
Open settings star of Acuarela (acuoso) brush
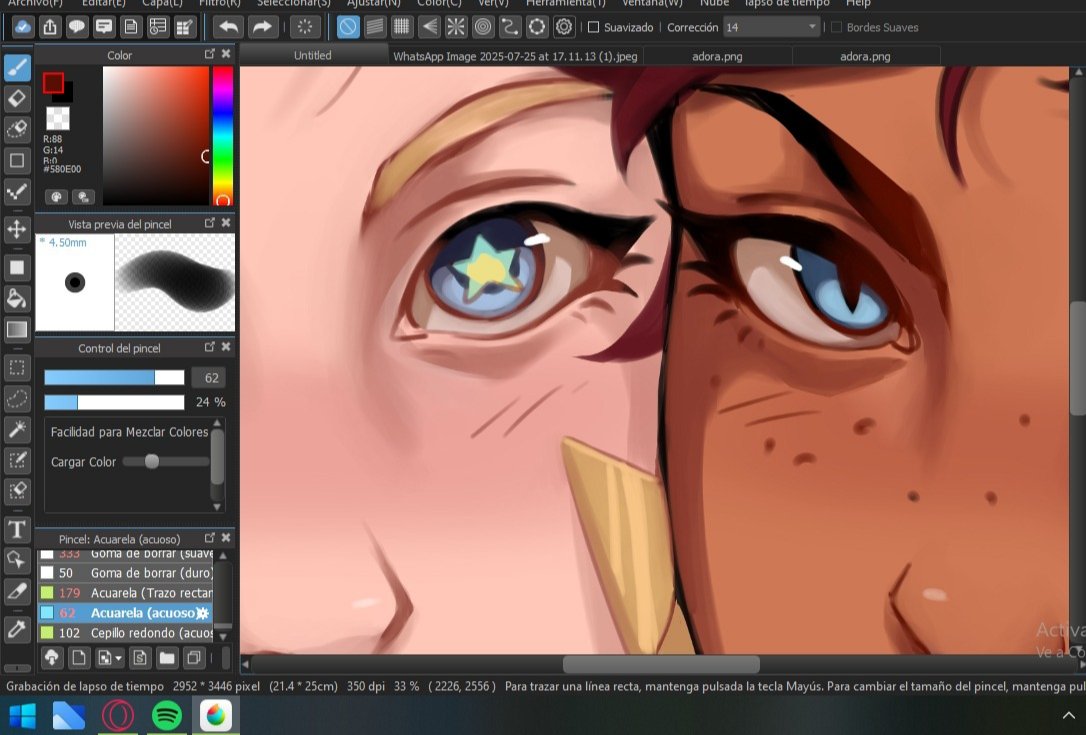(x=202, y=613)
